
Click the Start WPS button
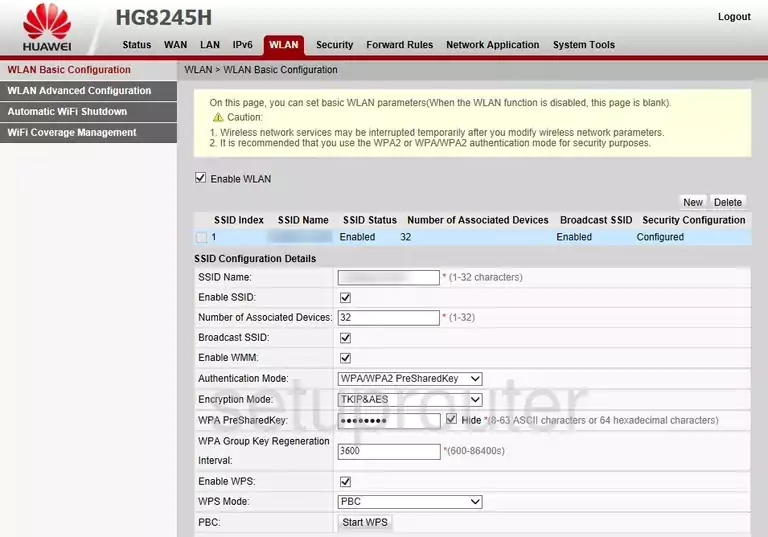(x=365, y=522)
